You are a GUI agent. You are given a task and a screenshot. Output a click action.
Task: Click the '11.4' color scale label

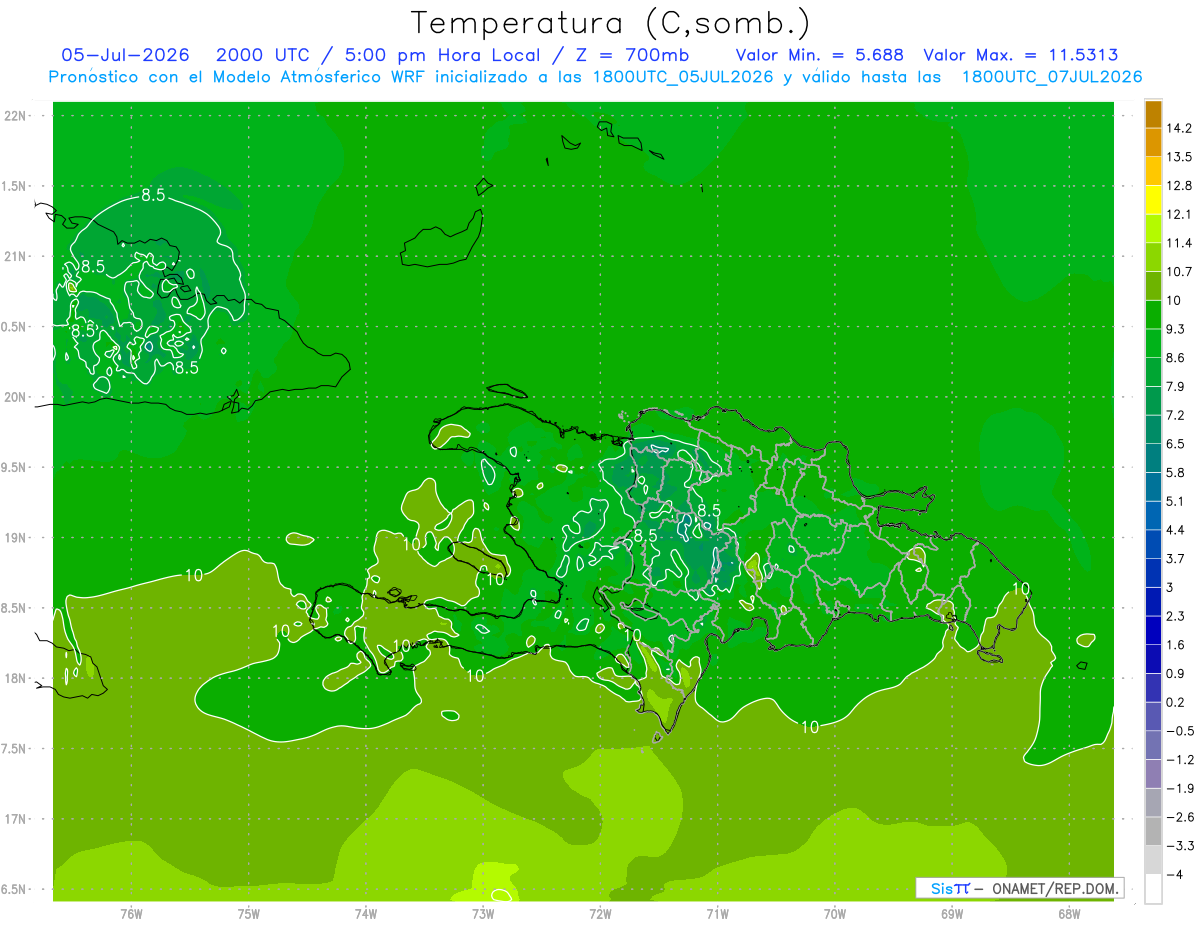pyautogui.click(x=1179, y=243)
